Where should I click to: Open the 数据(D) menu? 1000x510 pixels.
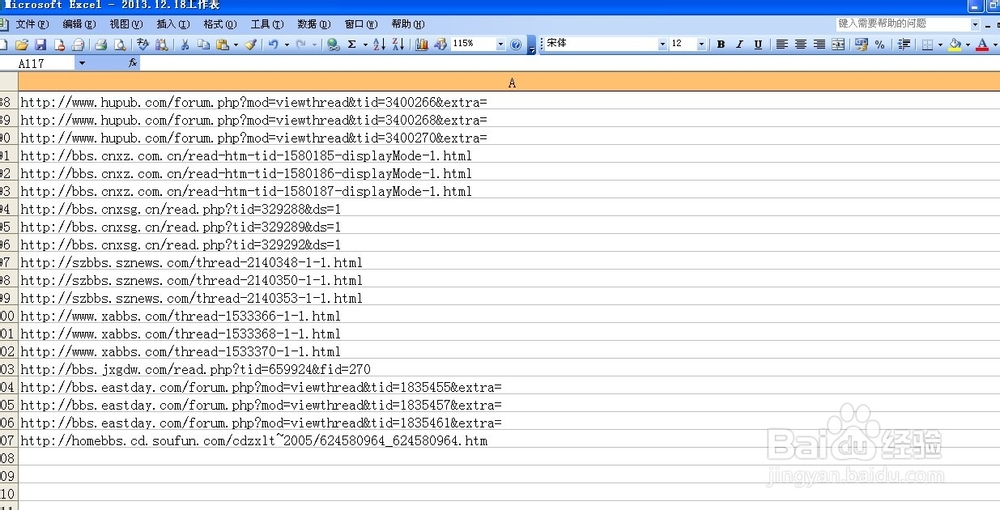(x=314, y=24)
